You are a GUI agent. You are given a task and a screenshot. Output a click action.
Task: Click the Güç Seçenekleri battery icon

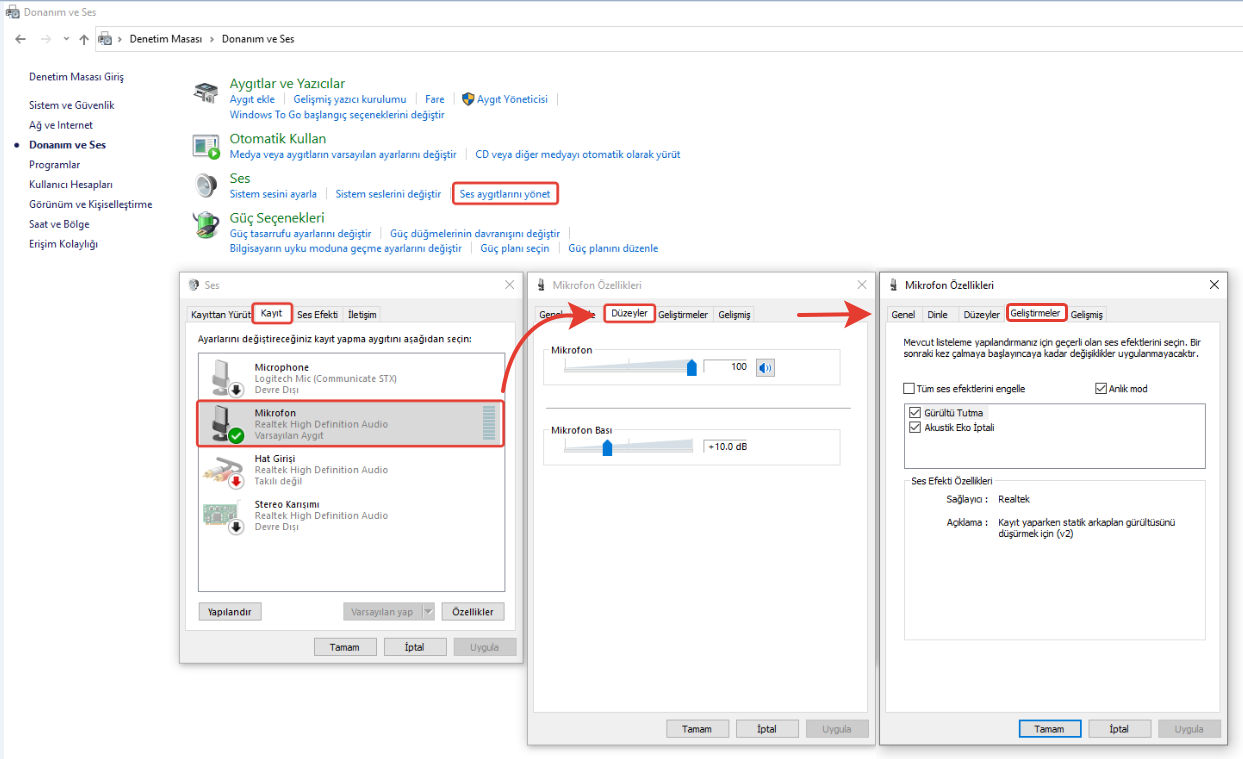point(206,224)
